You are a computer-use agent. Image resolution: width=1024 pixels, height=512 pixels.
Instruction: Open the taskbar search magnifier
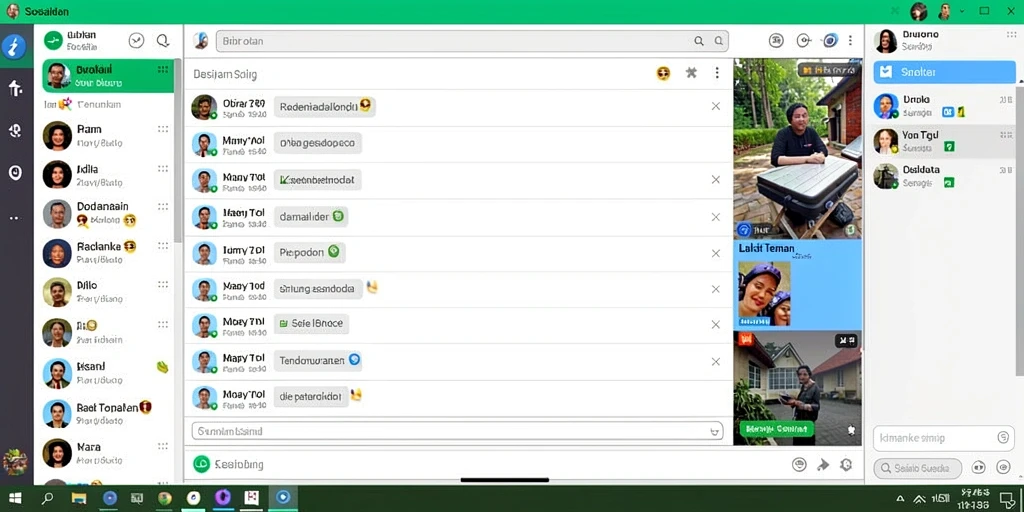[47, 498]
